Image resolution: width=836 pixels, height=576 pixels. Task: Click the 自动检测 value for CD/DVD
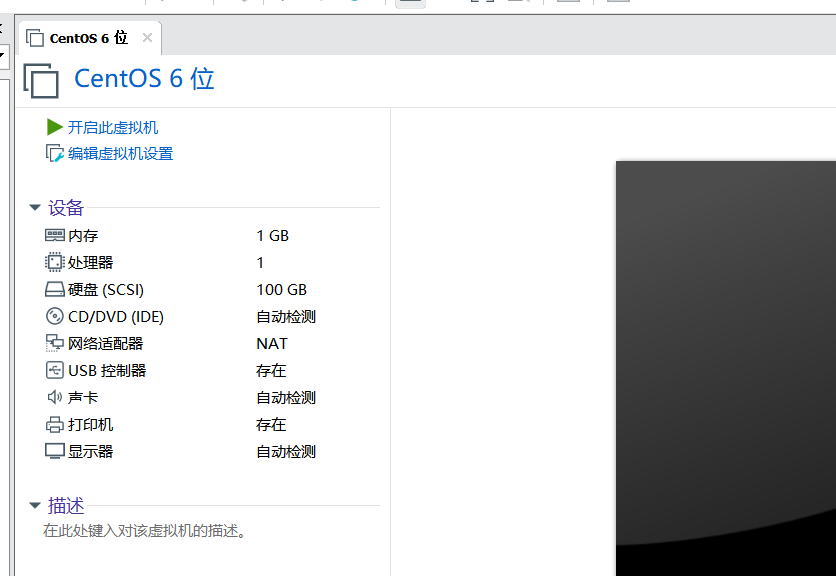(286, 317)
